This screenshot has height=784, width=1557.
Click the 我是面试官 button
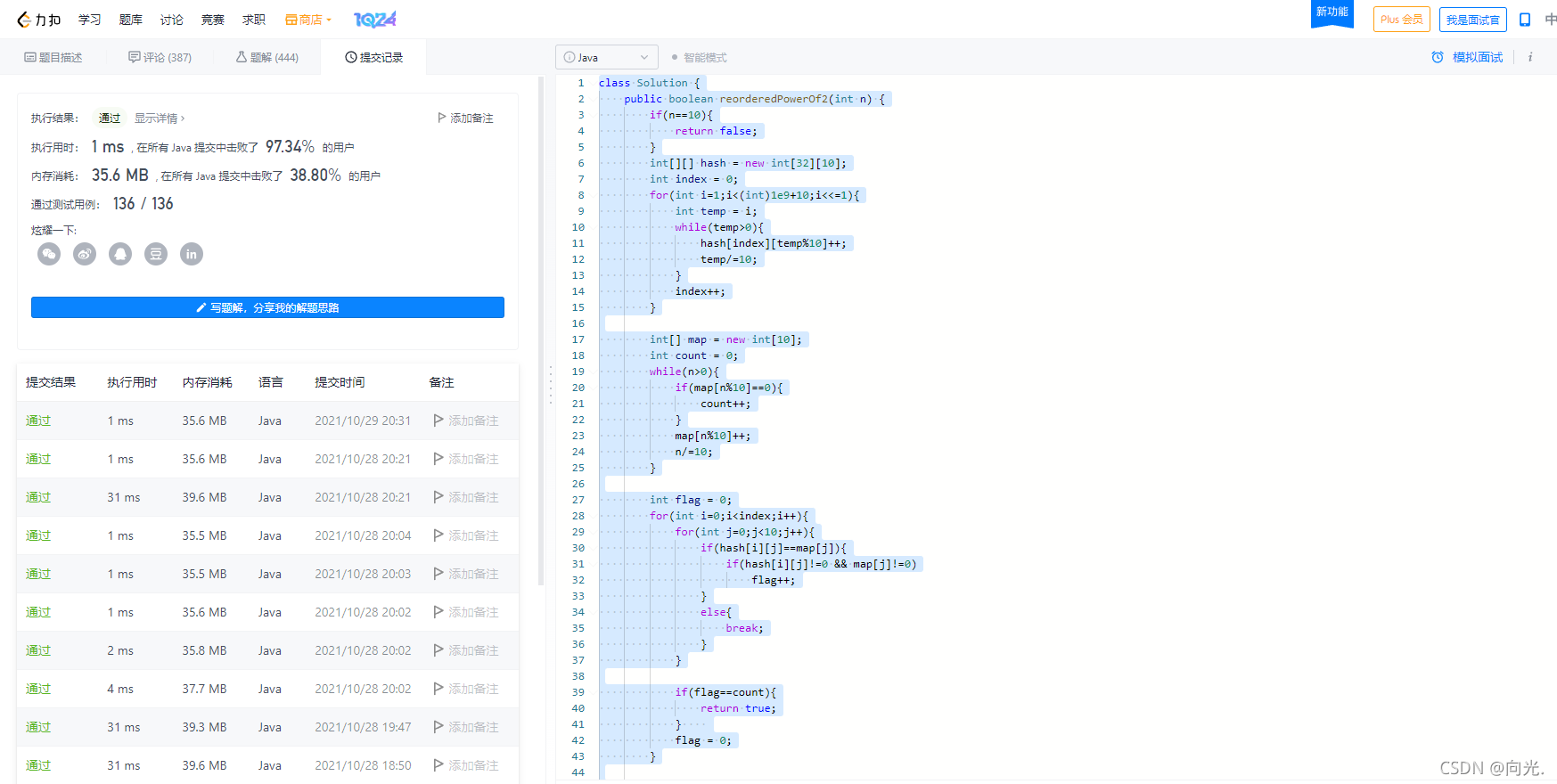point(1472,20)
